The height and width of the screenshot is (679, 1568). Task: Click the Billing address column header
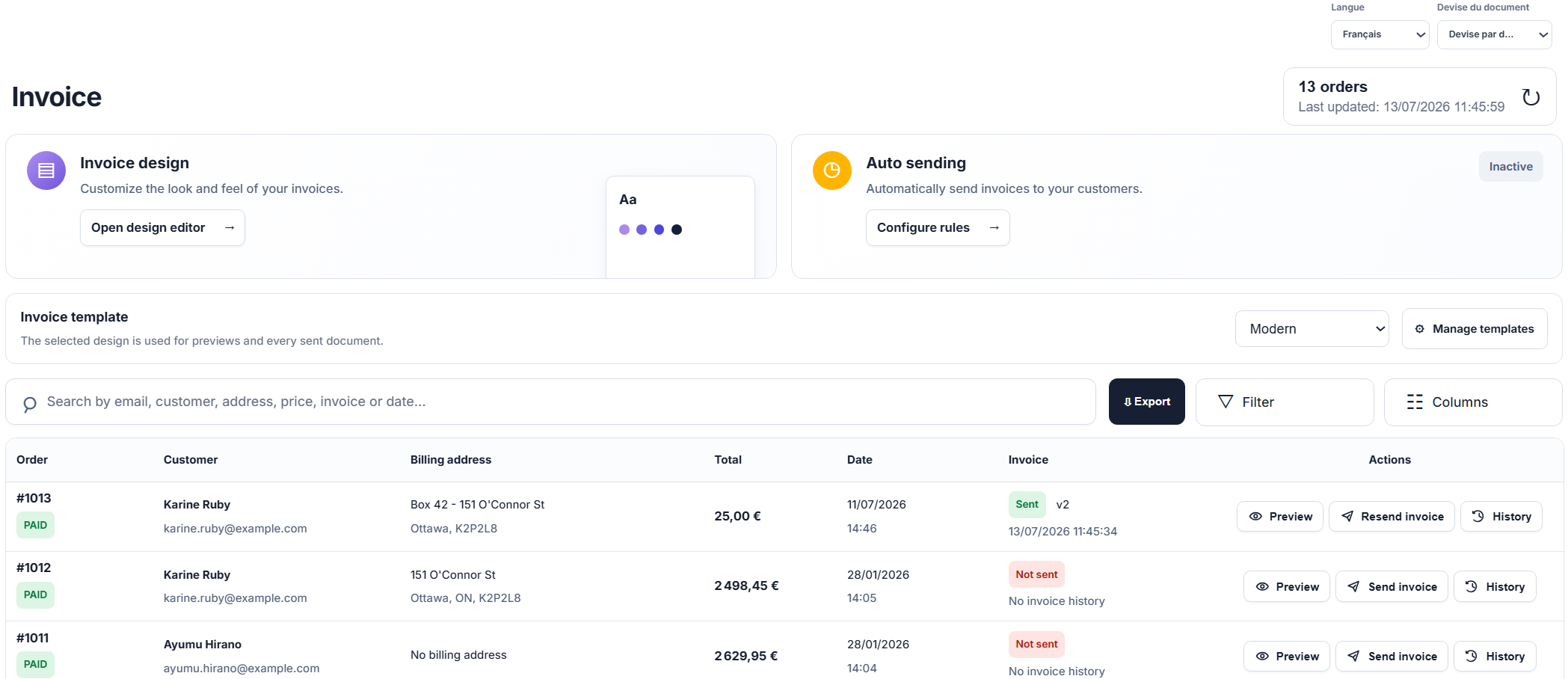(x=451, y=460)
